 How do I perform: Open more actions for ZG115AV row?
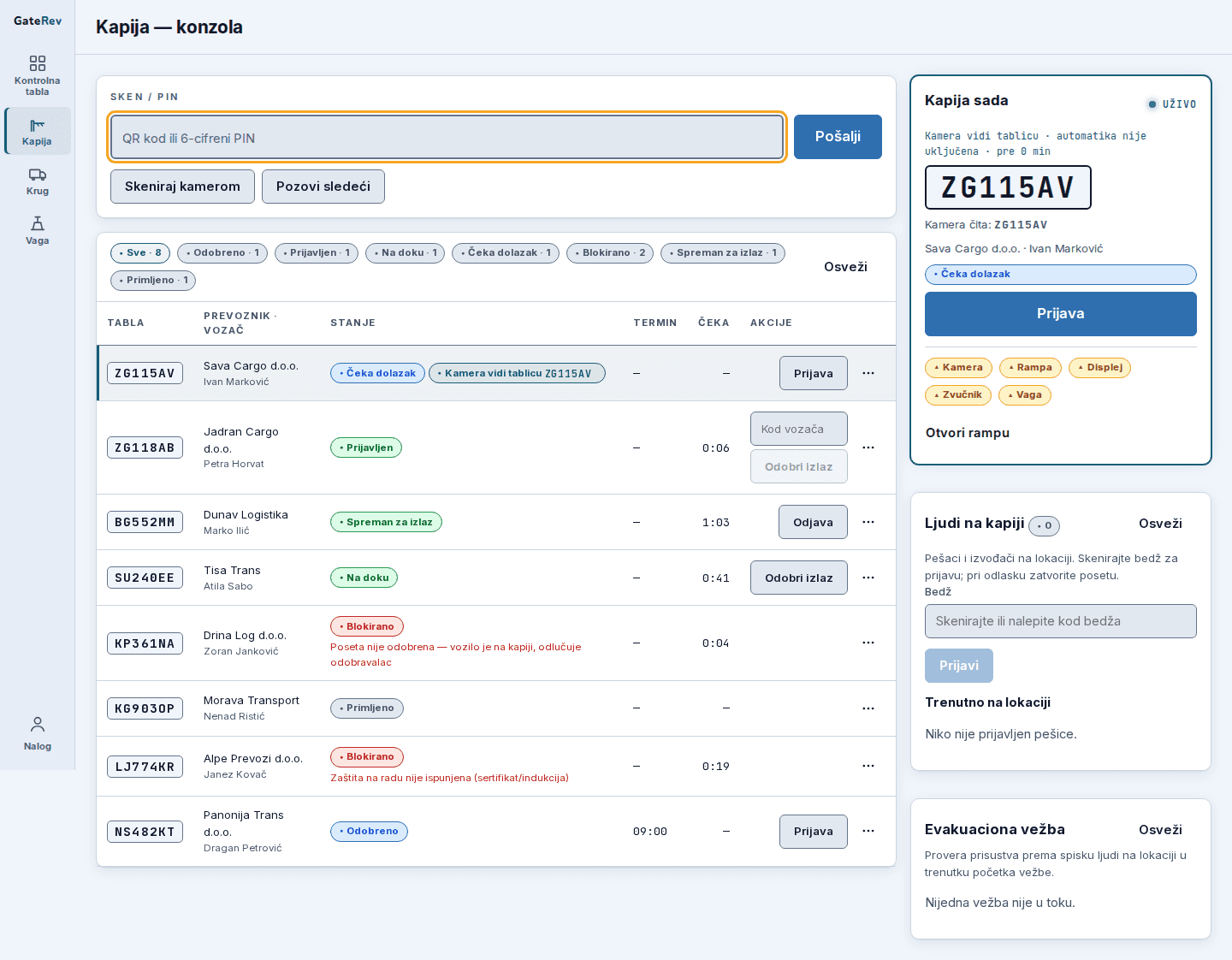click(x=868, y=373)
